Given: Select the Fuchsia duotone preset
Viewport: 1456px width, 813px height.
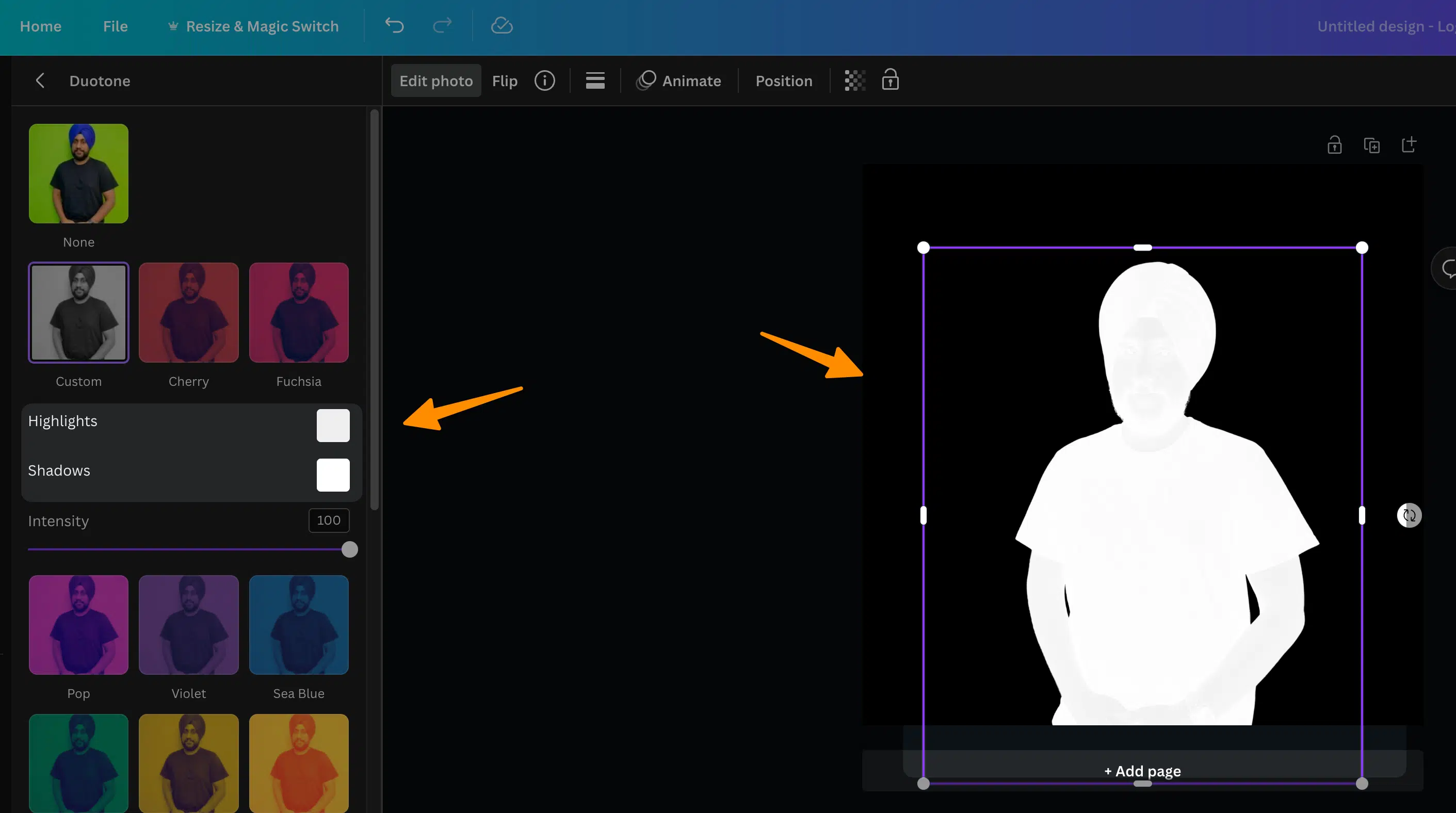Looking at the screenshot, I should [298, 312].
